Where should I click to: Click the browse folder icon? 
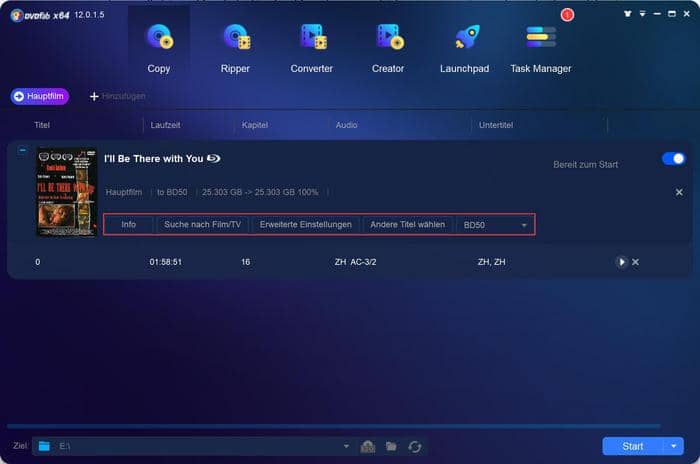point(392,446)
